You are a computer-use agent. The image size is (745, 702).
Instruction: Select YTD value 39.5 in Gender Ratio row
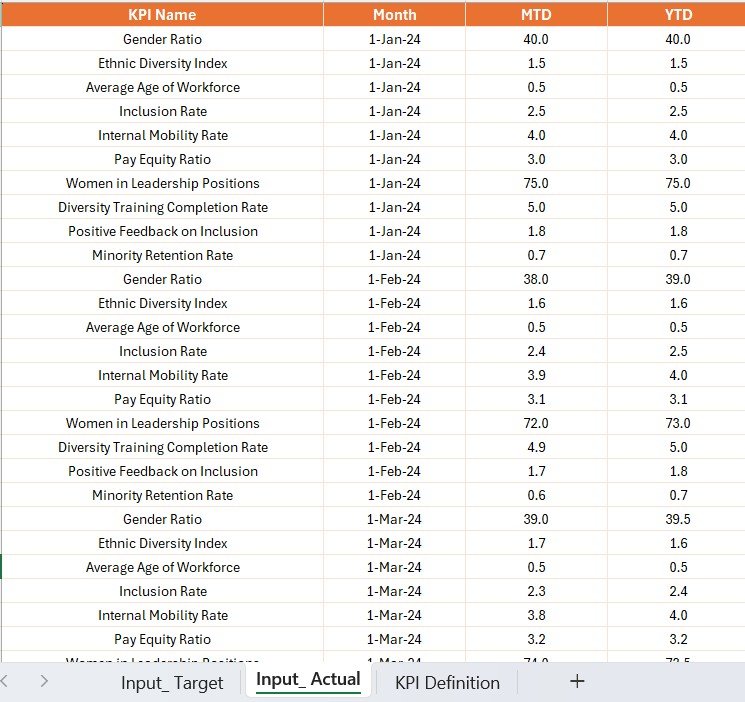[678, 519]
